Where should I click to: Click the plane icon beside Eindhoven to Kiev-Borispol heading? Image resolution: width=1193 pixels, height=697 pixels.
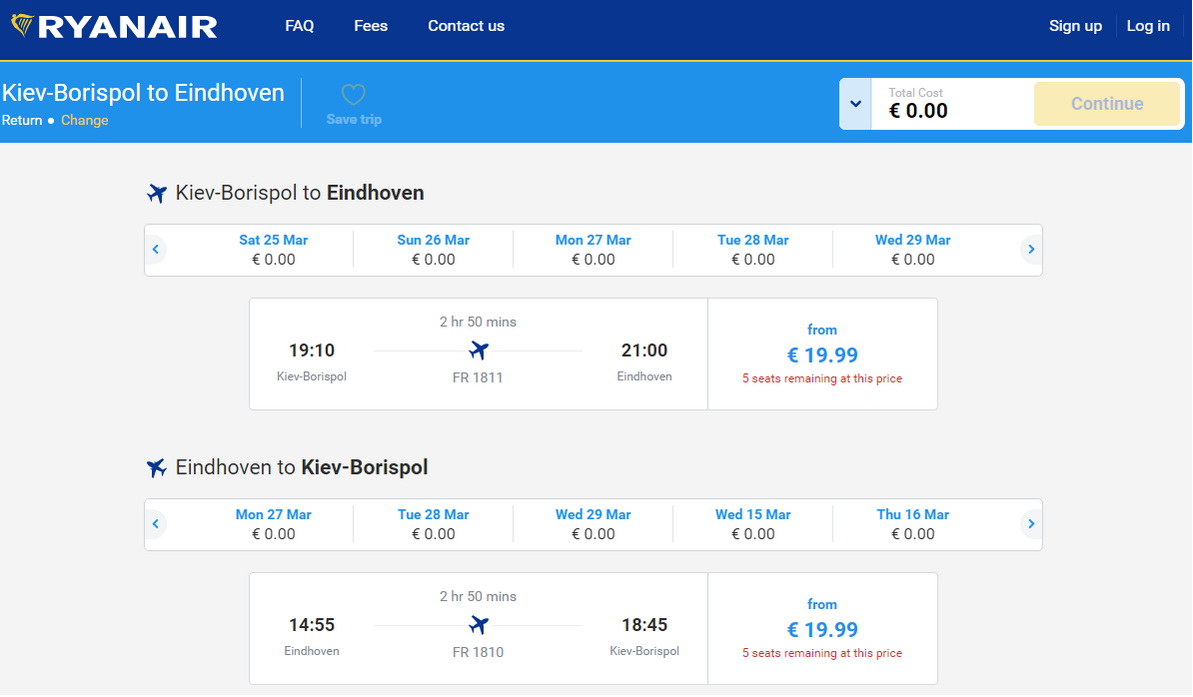[157, 468]
